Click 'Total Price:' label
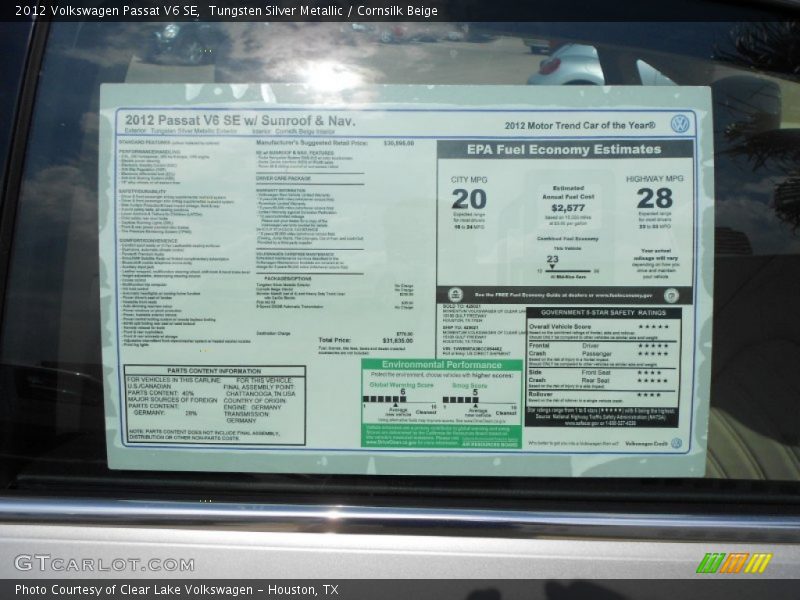 point(334,340)
